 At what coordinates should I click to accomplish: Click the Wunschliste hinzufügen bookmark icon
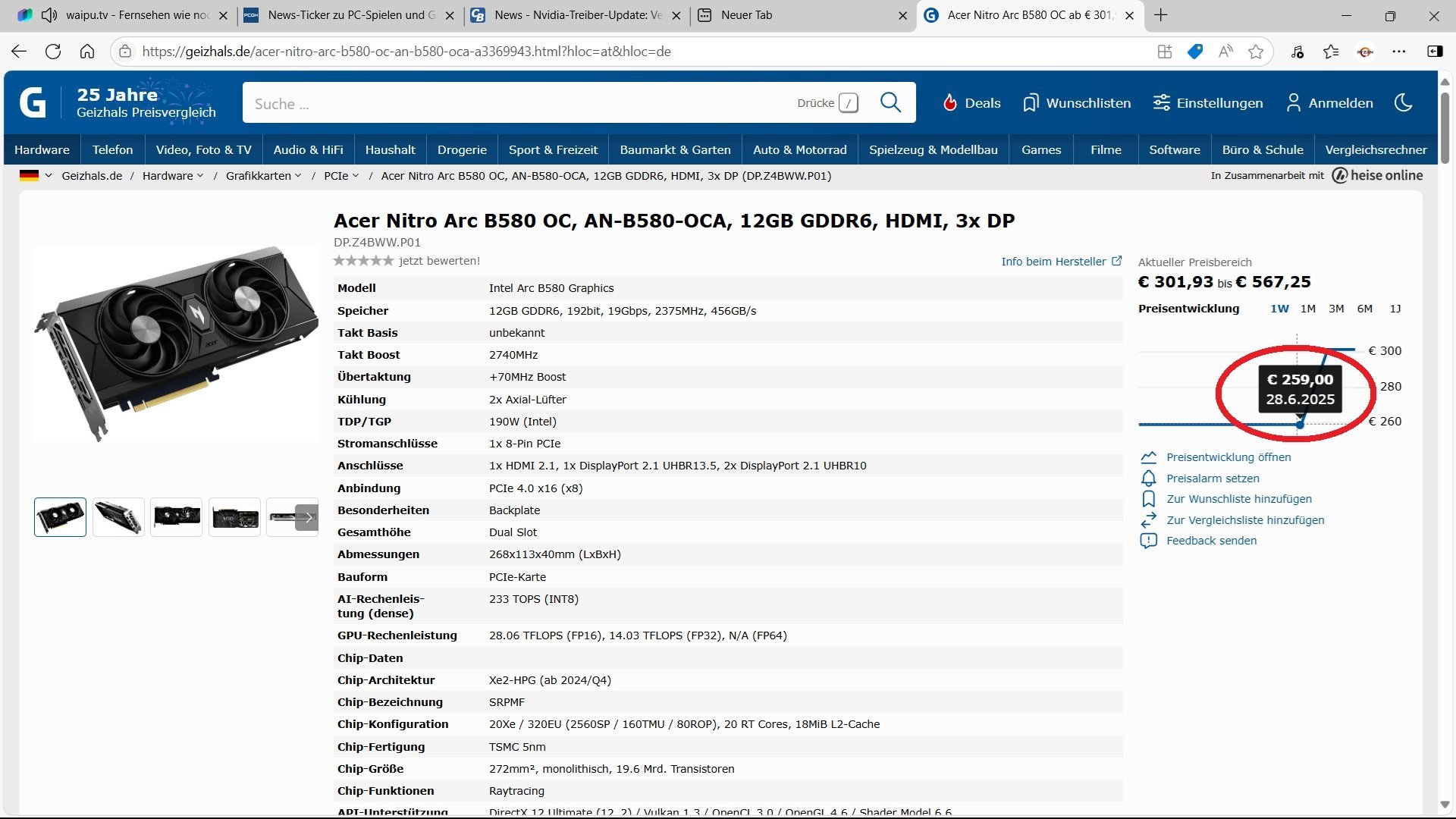(x=1148, y=499)
